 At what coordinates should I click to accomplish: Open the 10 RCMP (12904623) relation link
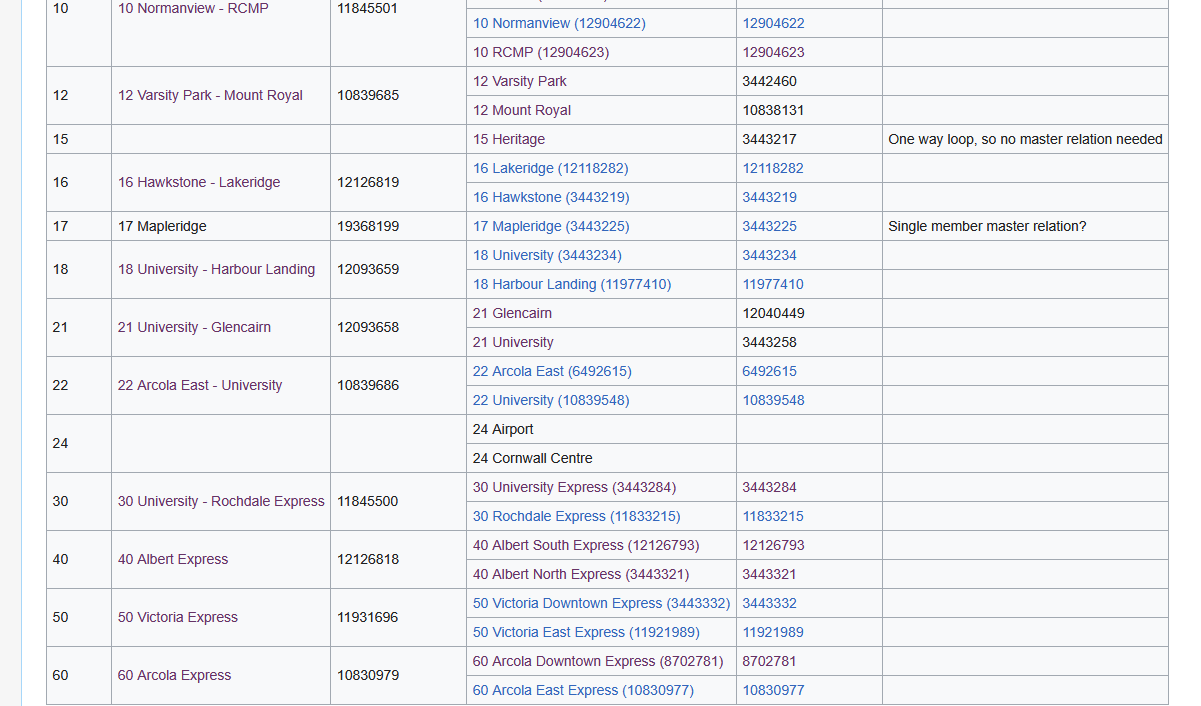pos(540,52)
